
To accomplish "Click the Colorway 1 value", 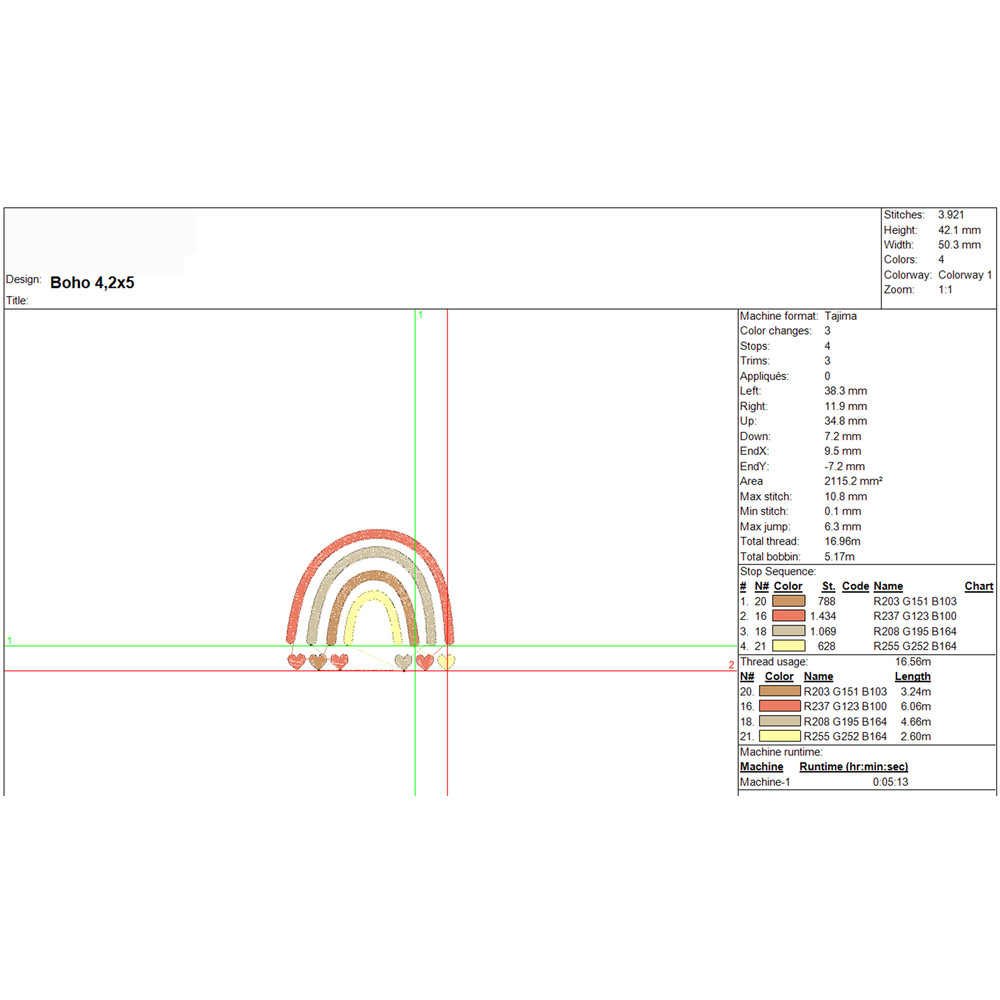I will click(x=965, y=275).
